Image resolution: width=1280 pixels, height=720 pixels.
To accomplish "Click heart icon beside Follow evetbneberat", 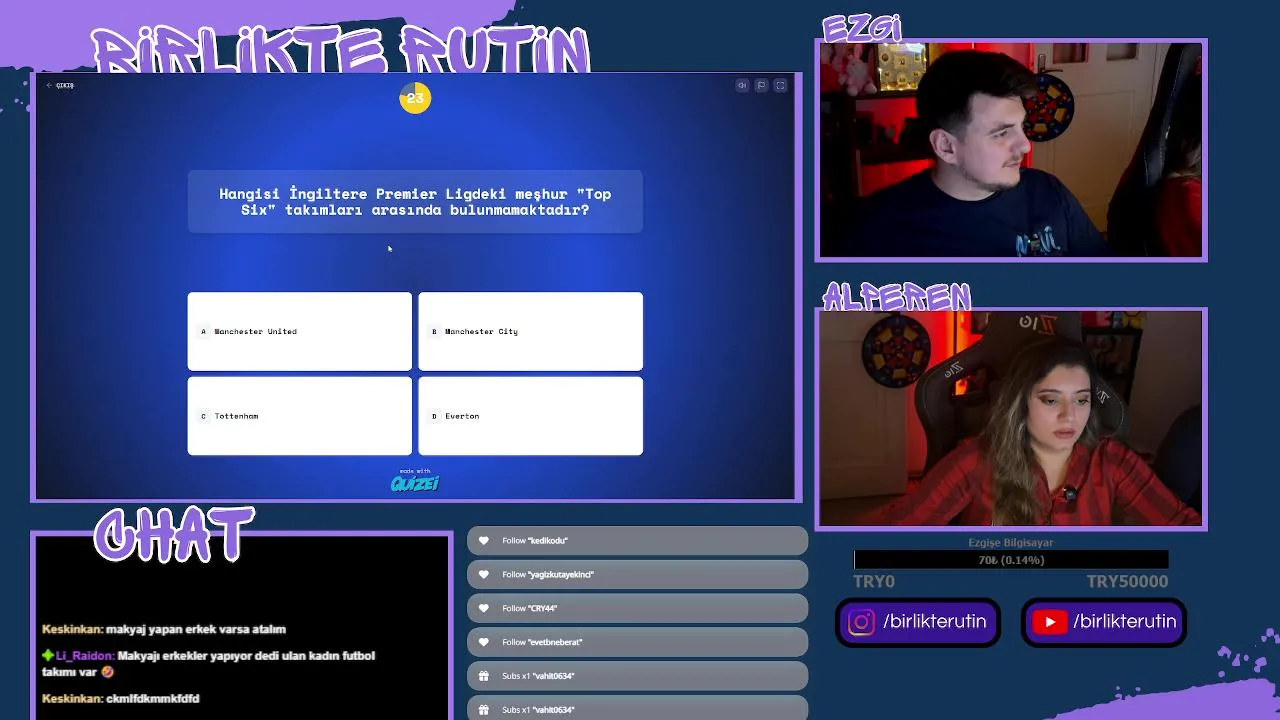I will pos(484,643).
